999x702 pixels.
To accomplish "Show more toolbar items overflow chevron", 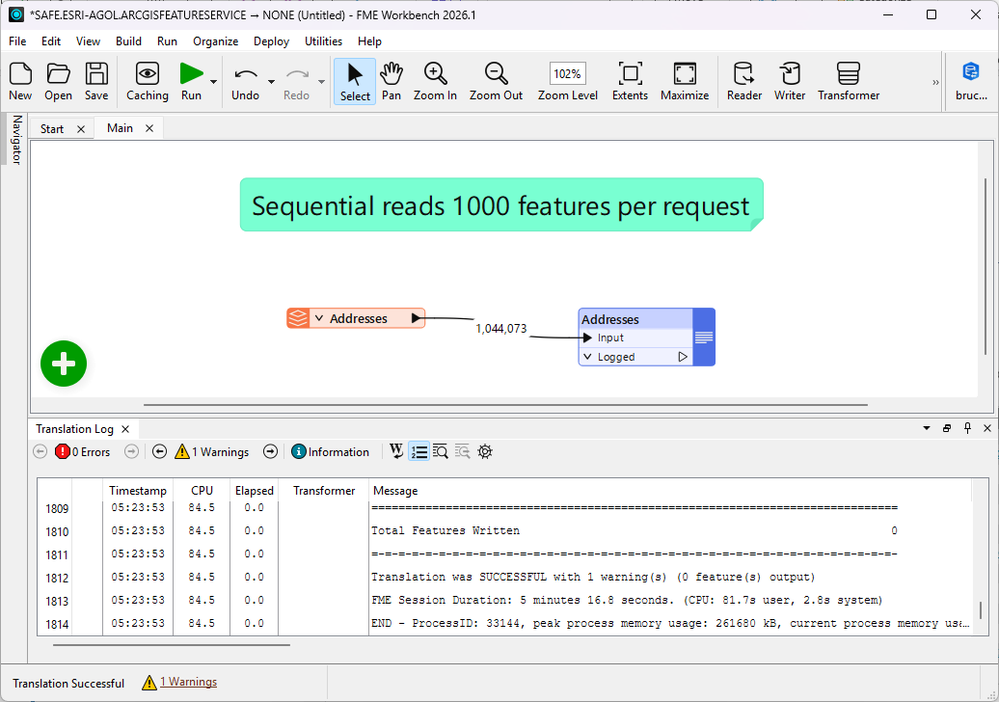I will 935,82.
